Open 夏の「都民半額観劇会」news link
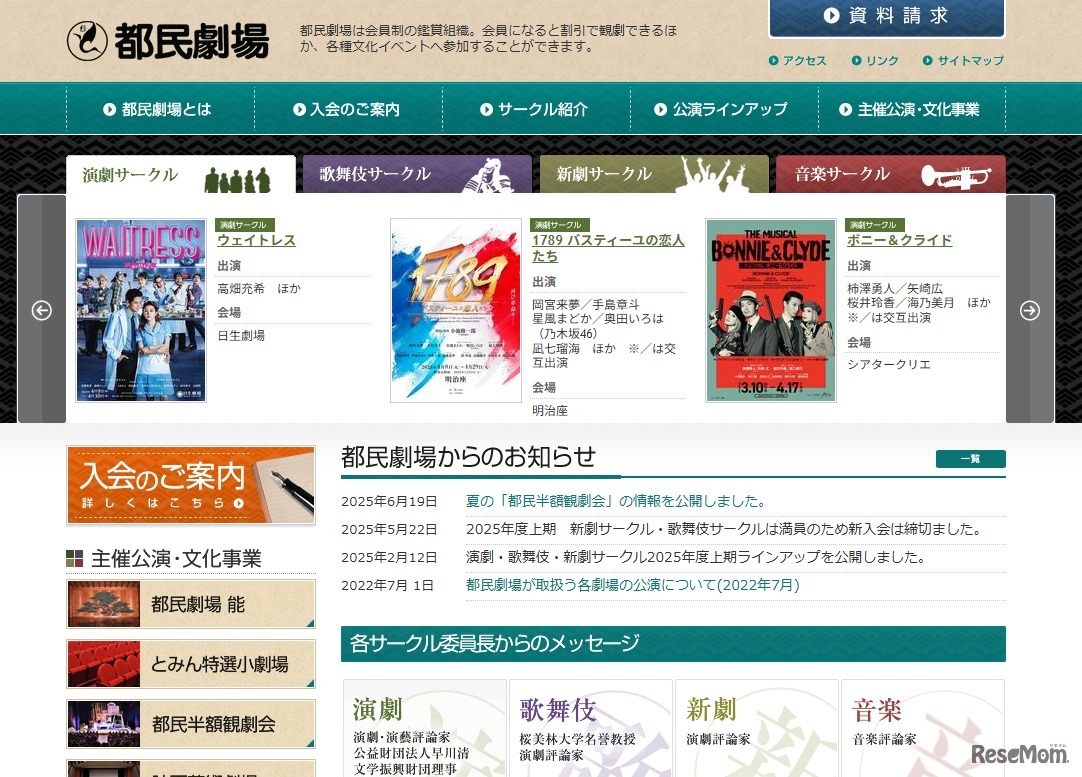This screenshot has height=777, width=1082. [x=618, y=501]
